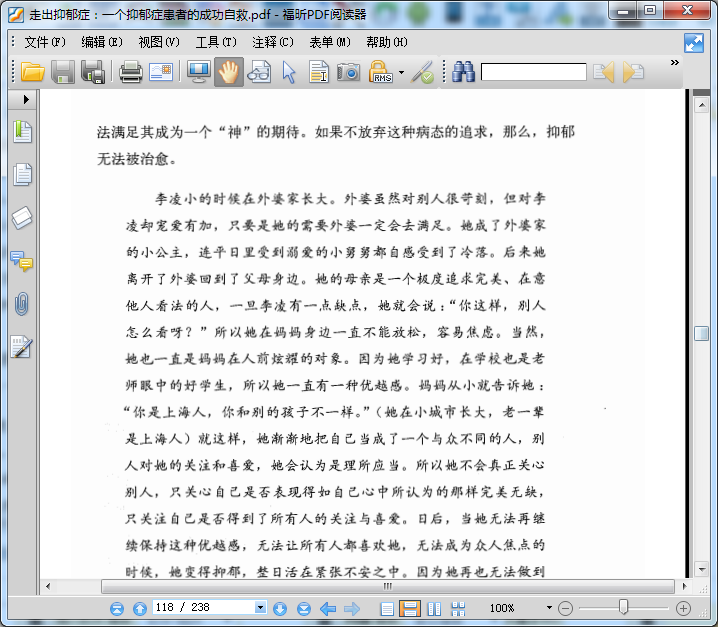The height and width of the screenshot is (627, 718).
Task: Click the binoculars search icon
Action: [x=463, y=72]
